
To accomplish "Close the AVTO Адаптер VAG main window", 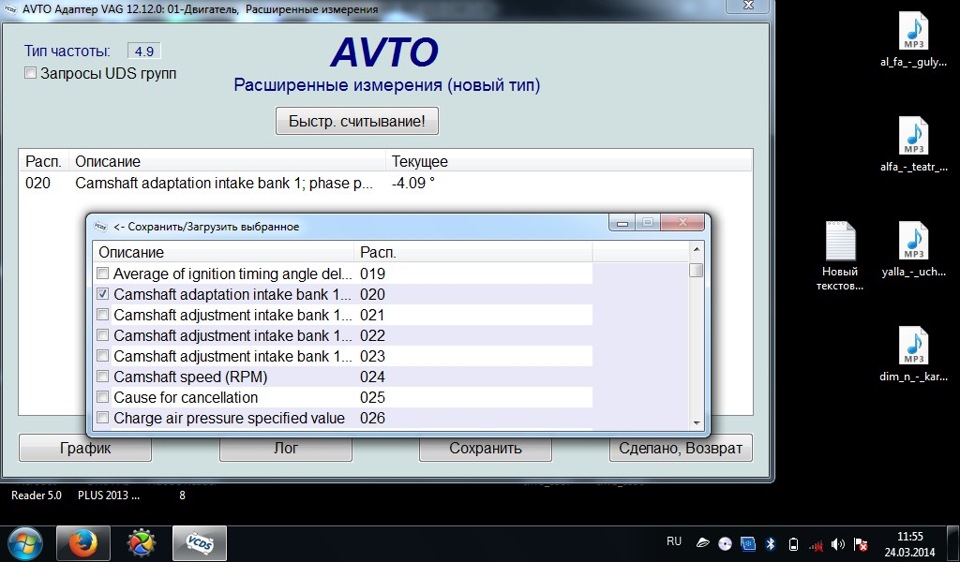I will point(748,6).
